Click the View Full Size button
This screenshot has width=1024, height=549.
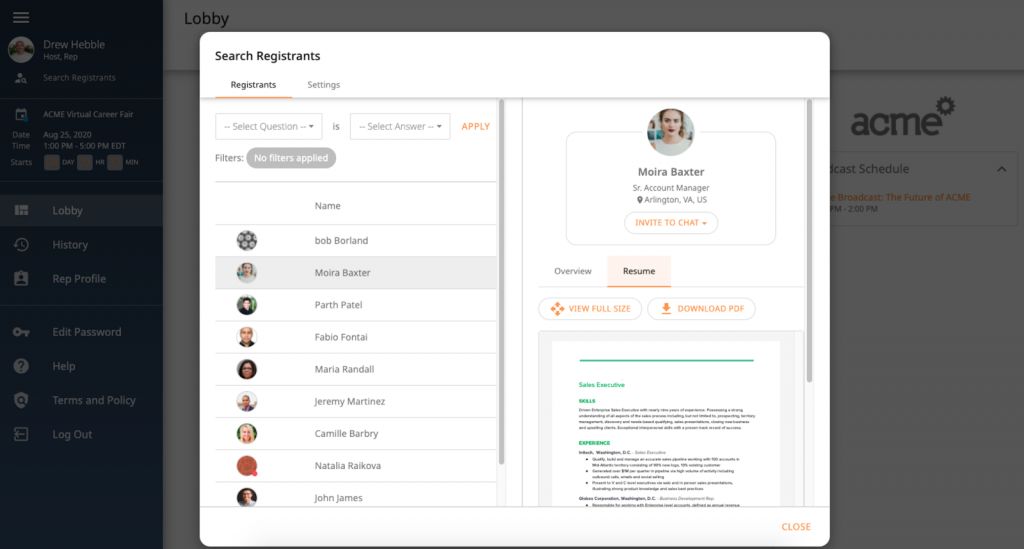pyautogui.click(x=590, y=309)
